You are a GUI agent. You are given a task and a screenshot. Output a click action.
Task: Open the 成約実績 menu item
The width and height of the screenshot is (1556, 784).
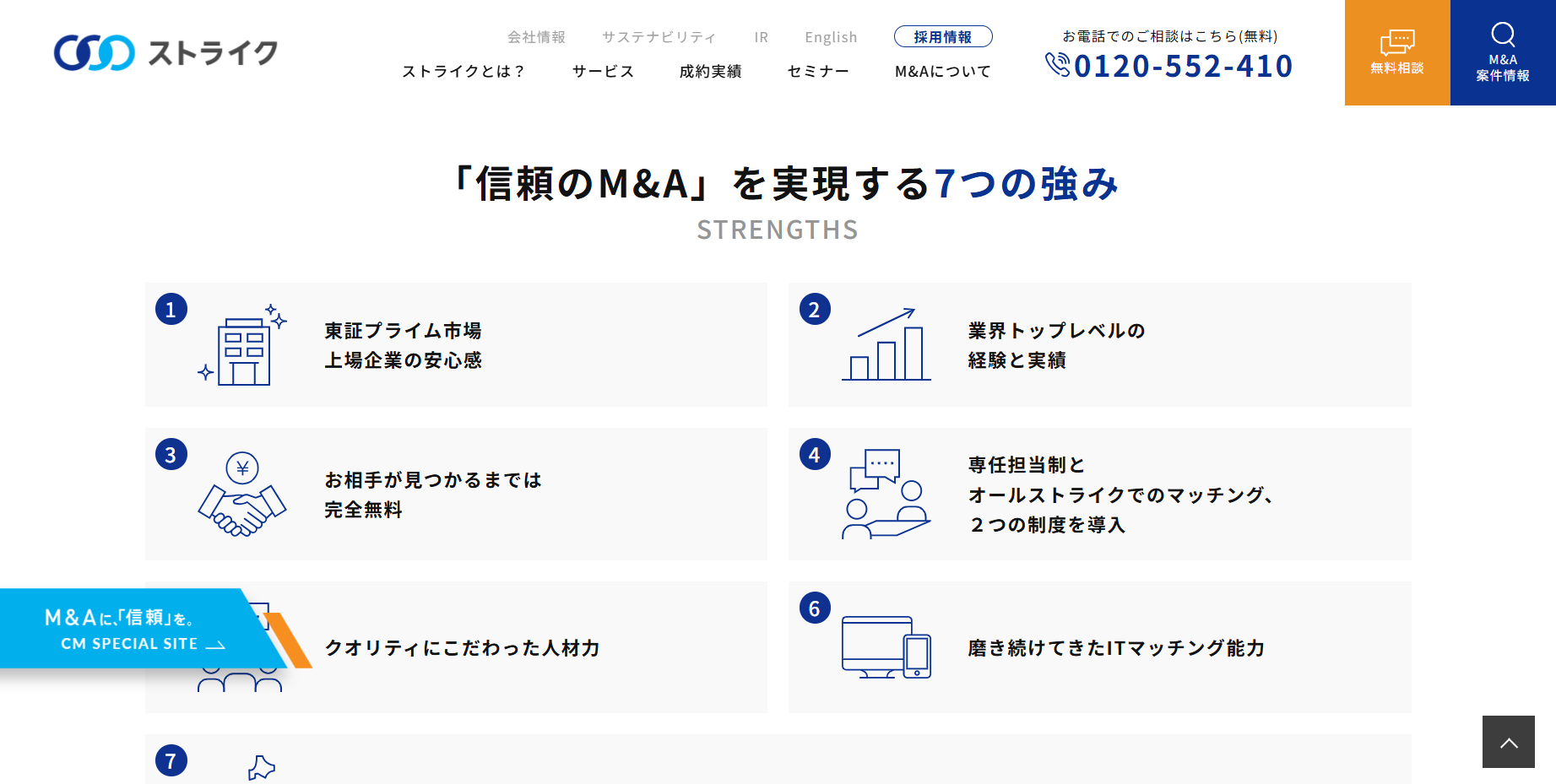[x=710, y=72]
